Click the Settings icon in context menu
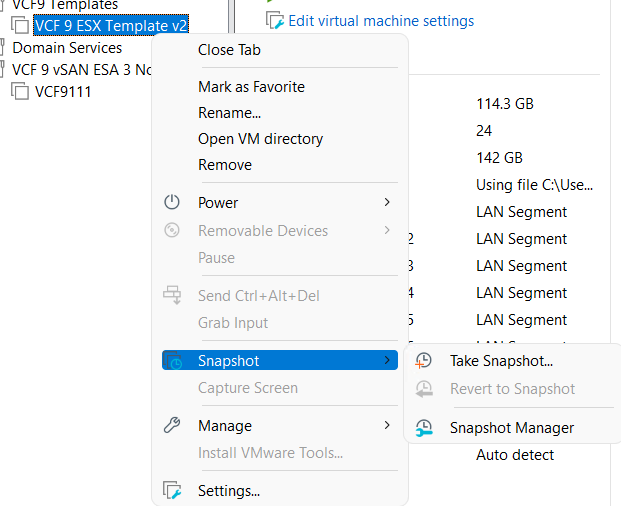621x506 pixels. [x=172, y=491]
